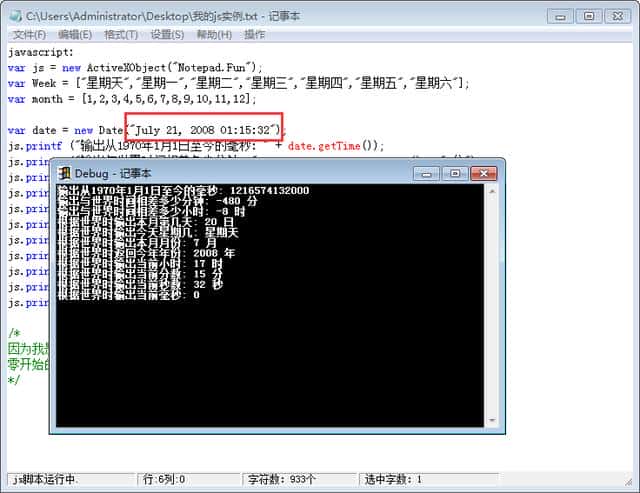
Task: Click the Debug window title icon
Action: pyautogui.click(x=64, y=173)
